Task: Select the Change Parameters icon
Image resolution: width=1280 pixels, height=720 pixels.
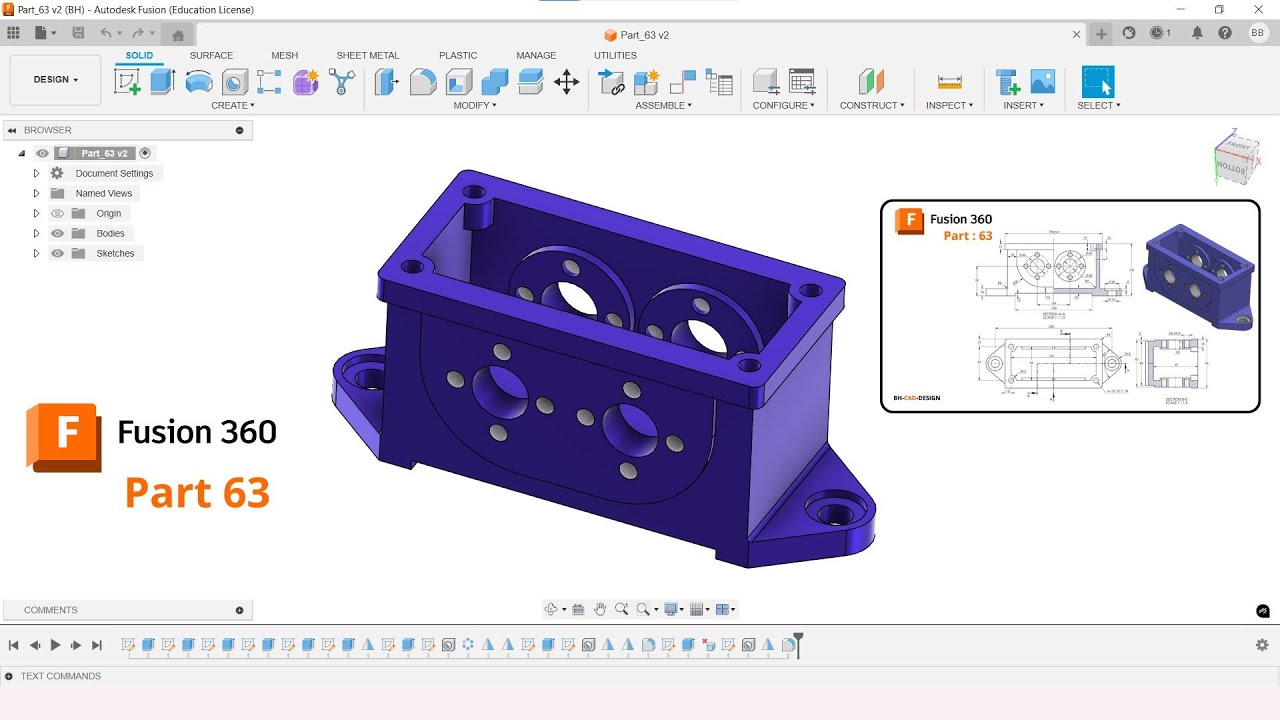Action: pyautogui.click(x=802, y=82)
